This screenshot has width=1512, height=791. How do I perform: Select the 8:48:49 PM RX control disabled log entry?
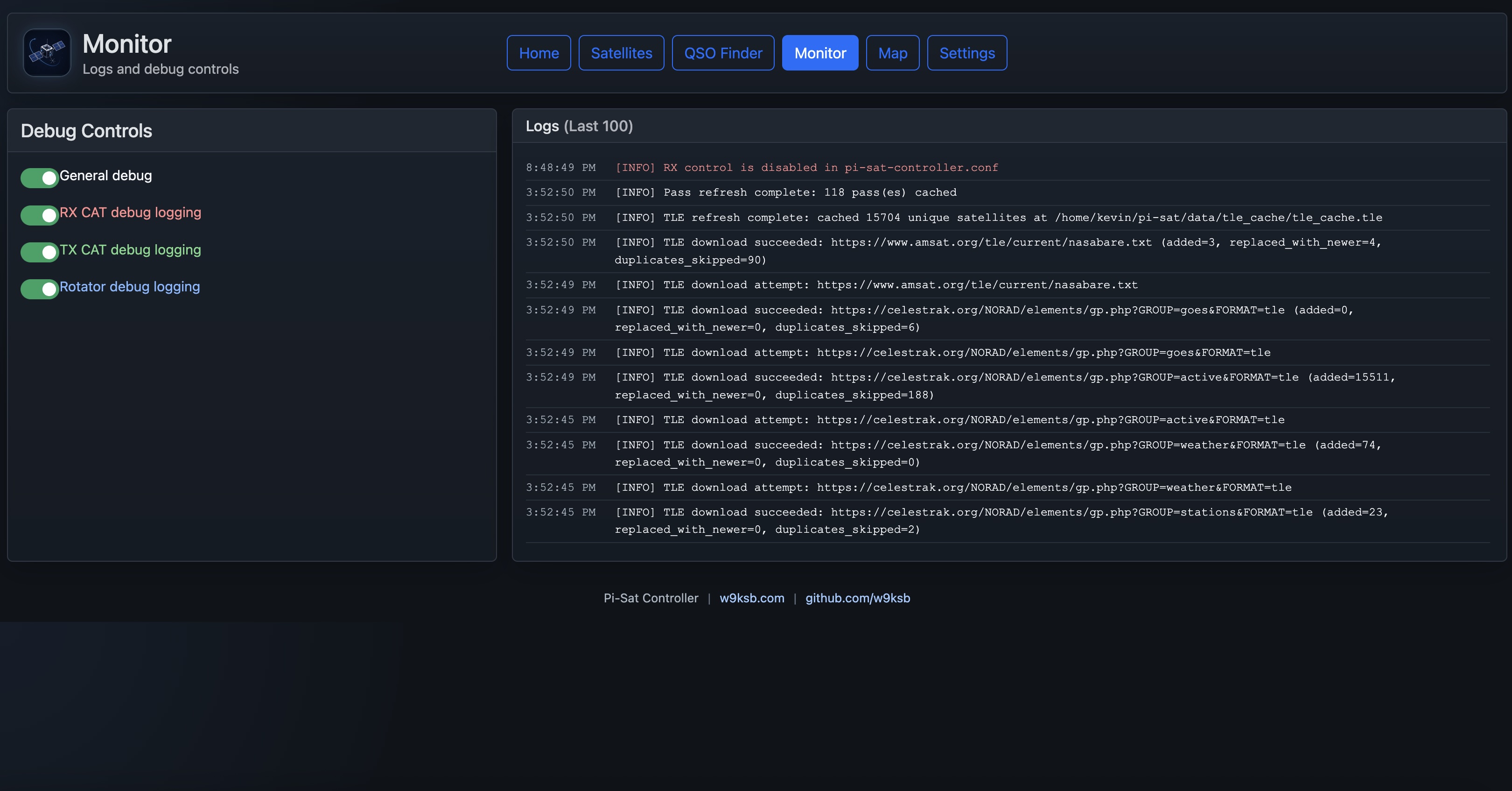tap(1008, 167)
